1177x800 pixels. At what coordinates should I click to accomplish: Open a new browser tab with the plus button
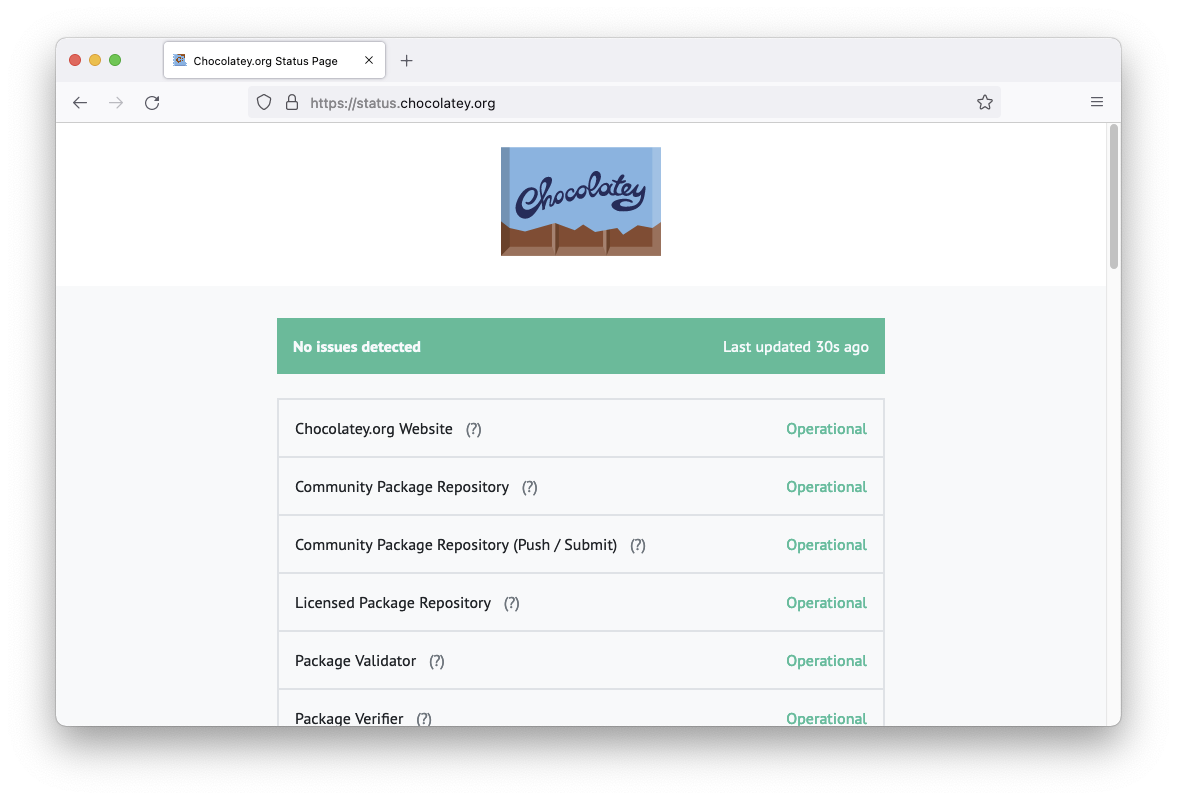tap(406, 60)
